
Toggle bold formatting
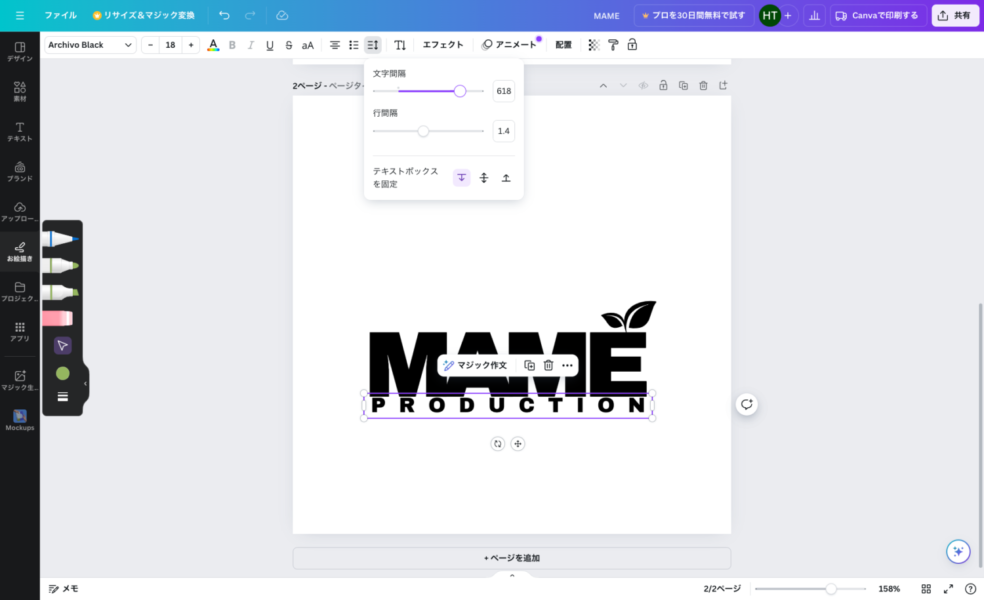(232, 45)
